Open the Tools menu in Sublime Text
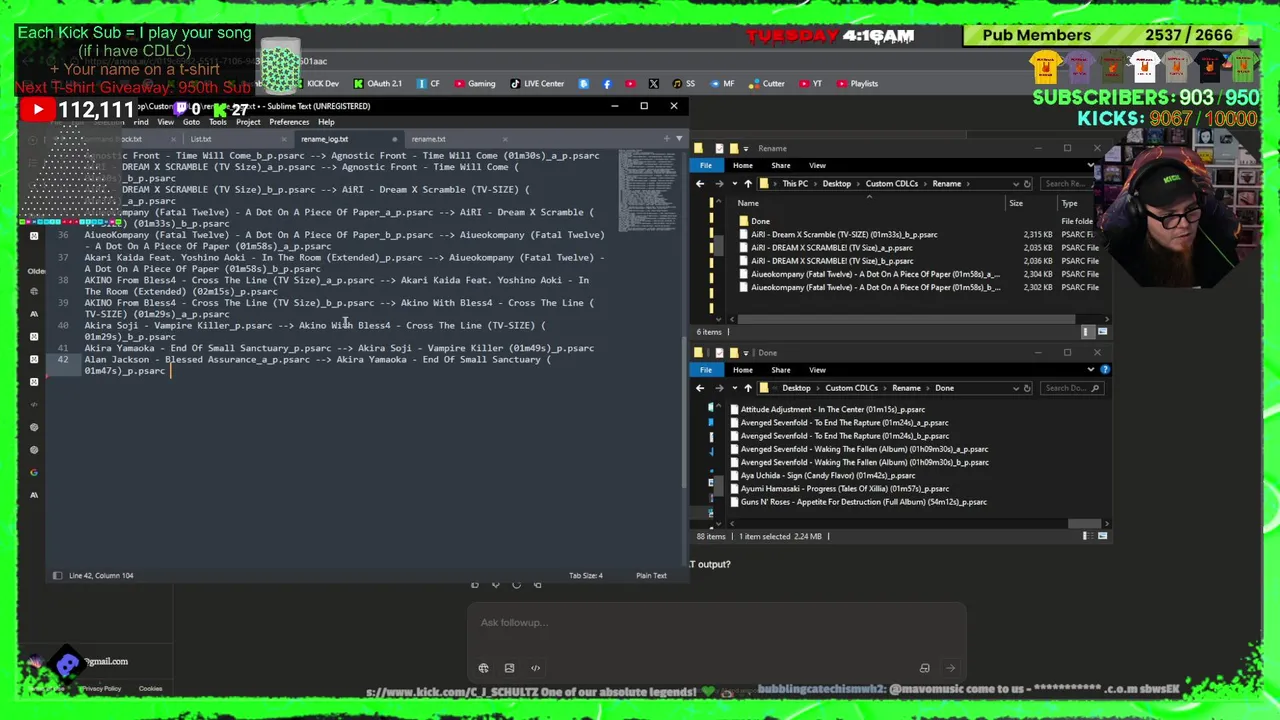Image resolution: width=1280 pixels, height=720 pixels. (218, 122)
